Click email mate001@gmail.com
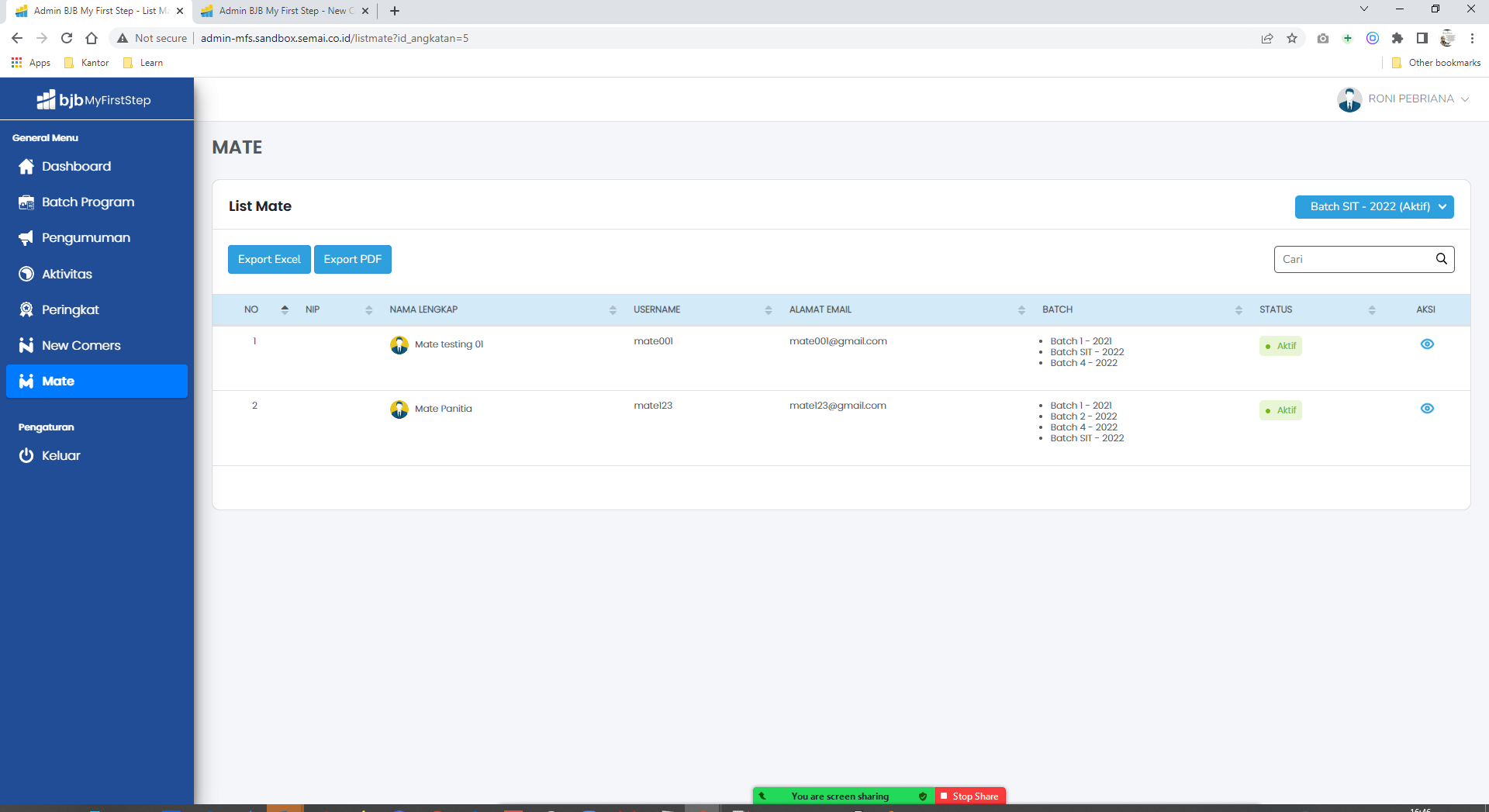The height and width of the screenshot is (812, 1489). (838, 341)
